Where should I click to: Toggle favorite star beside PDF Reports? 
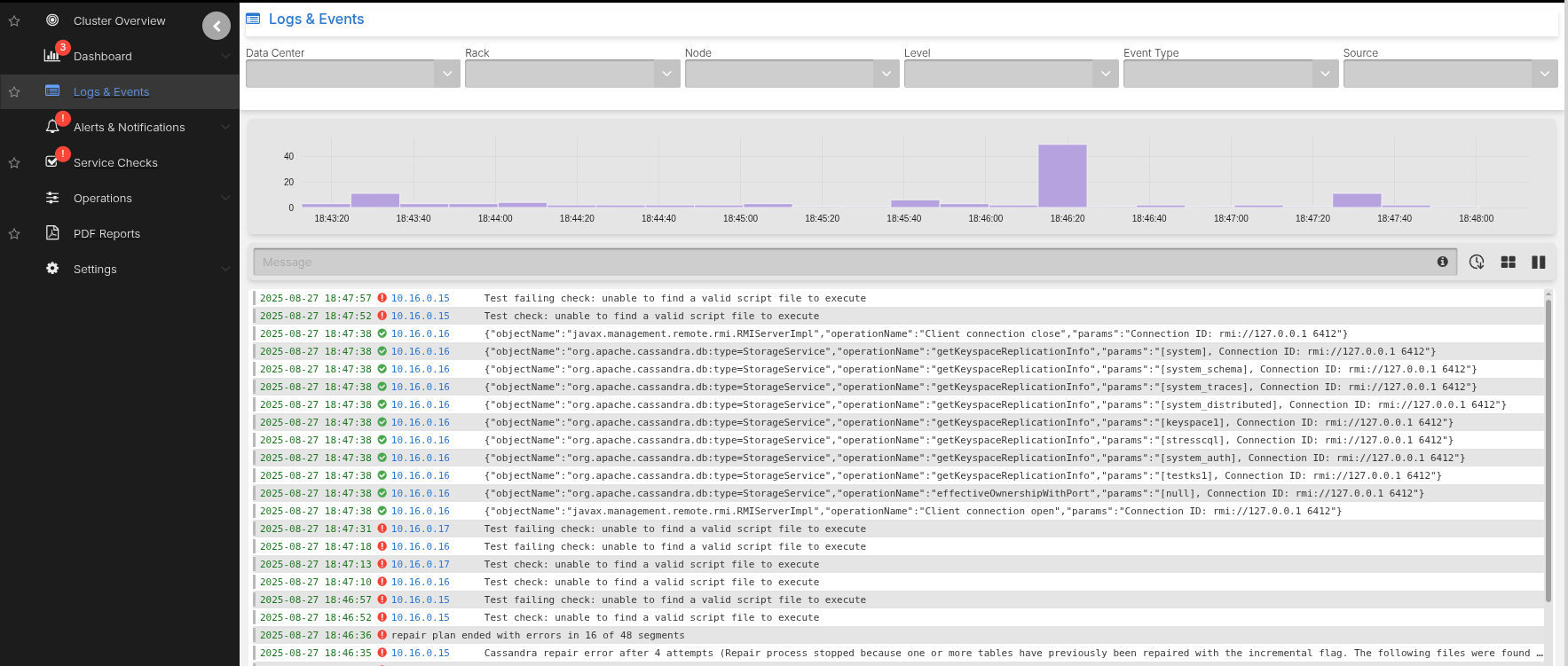[14, 233]
